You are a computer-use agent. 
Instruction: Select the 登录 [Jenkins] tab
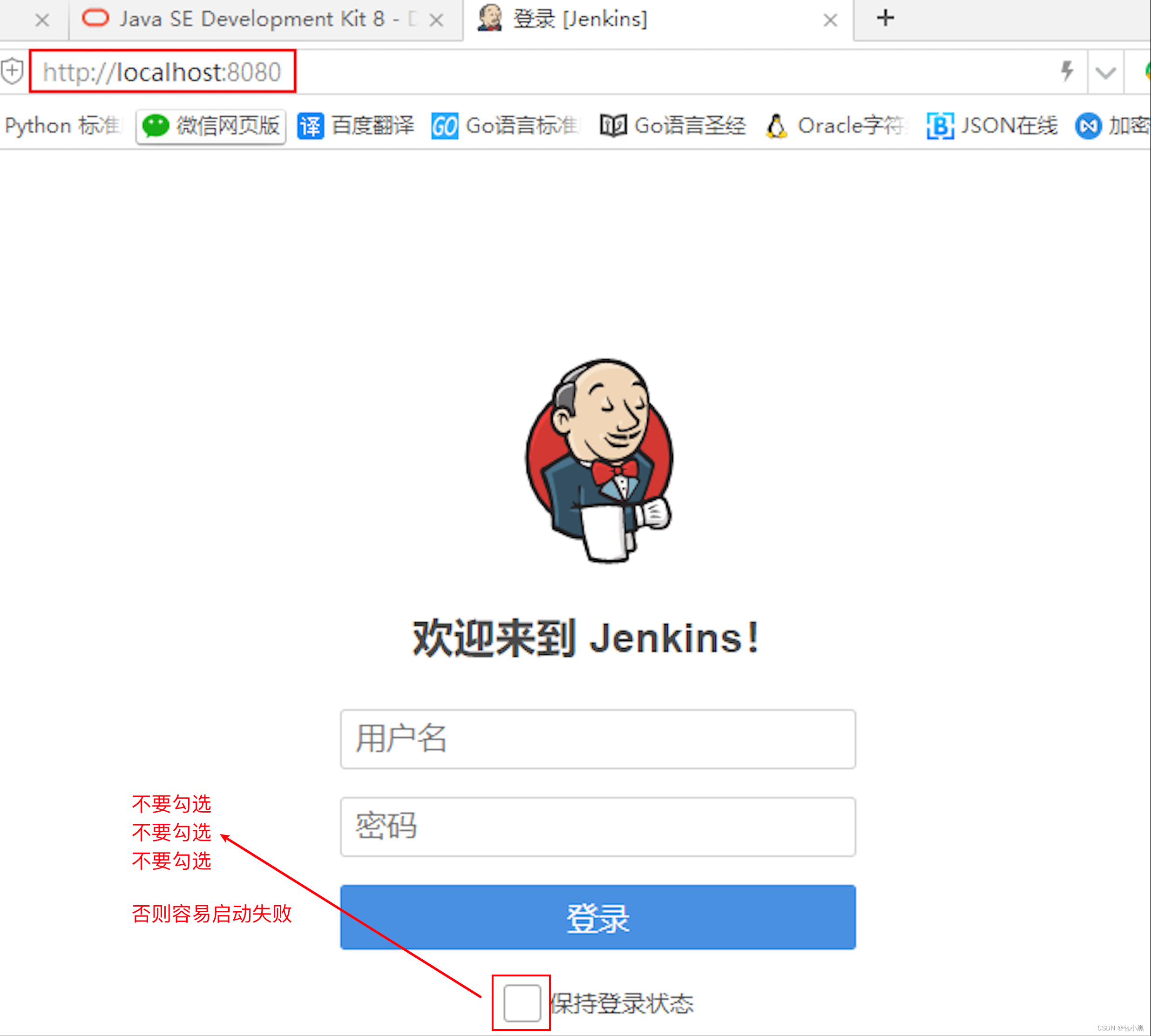coord(658,20)
